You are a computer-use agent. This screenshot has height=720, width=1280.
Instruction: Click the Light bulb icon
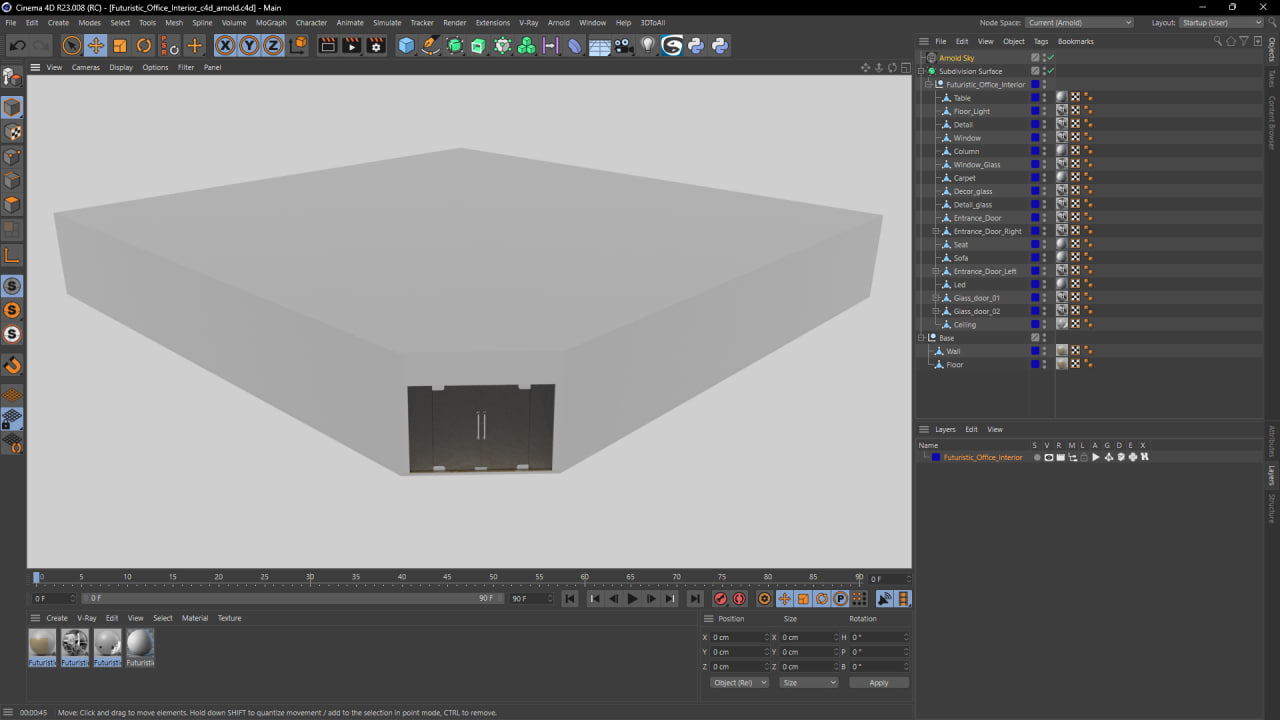point(648,45)
